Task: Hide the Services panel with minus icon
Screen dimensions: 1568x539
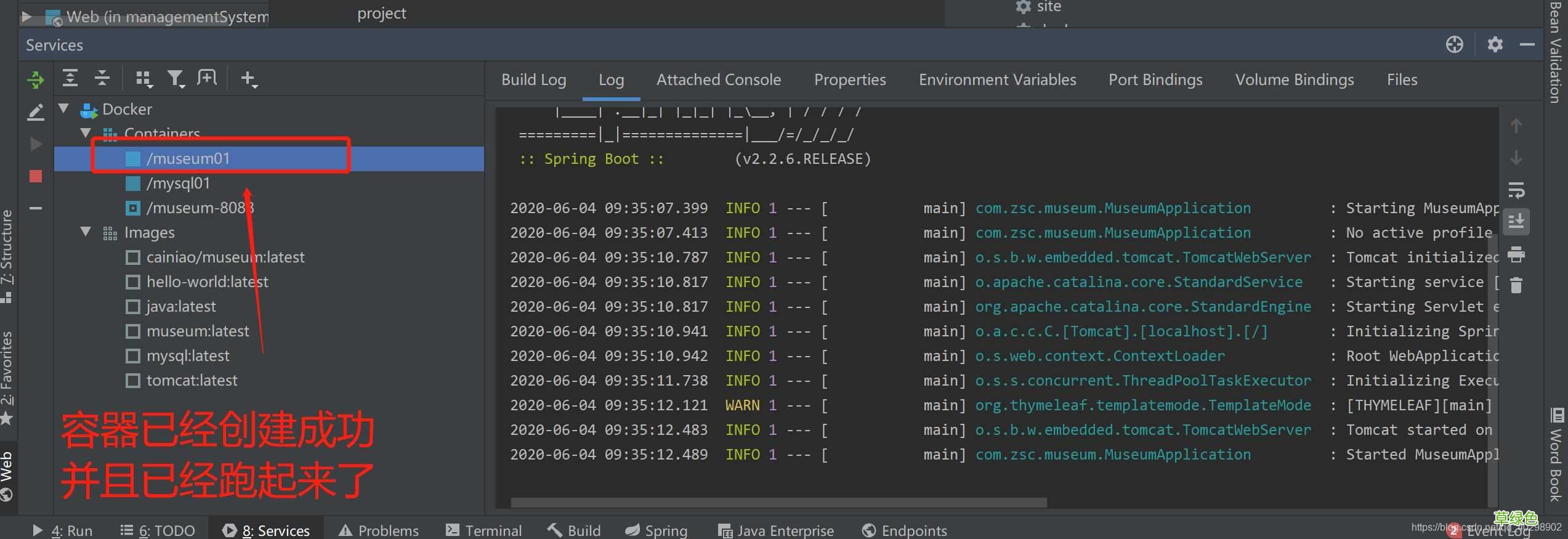Action: [1527, 44]
